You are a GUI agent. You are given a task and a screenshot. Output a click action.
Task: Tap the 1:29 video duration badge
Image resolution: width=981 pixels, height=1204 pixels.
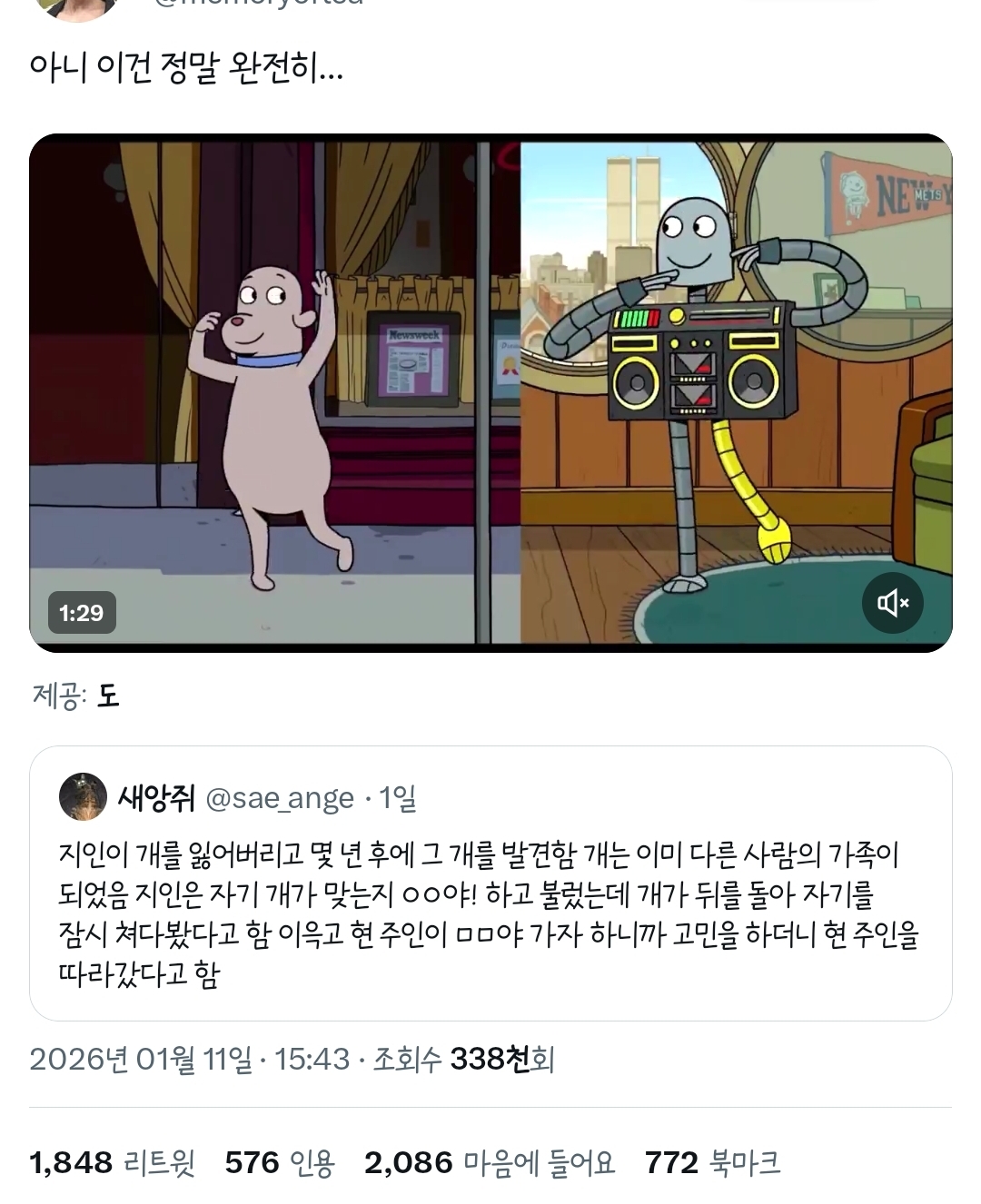tap(82, 613)
